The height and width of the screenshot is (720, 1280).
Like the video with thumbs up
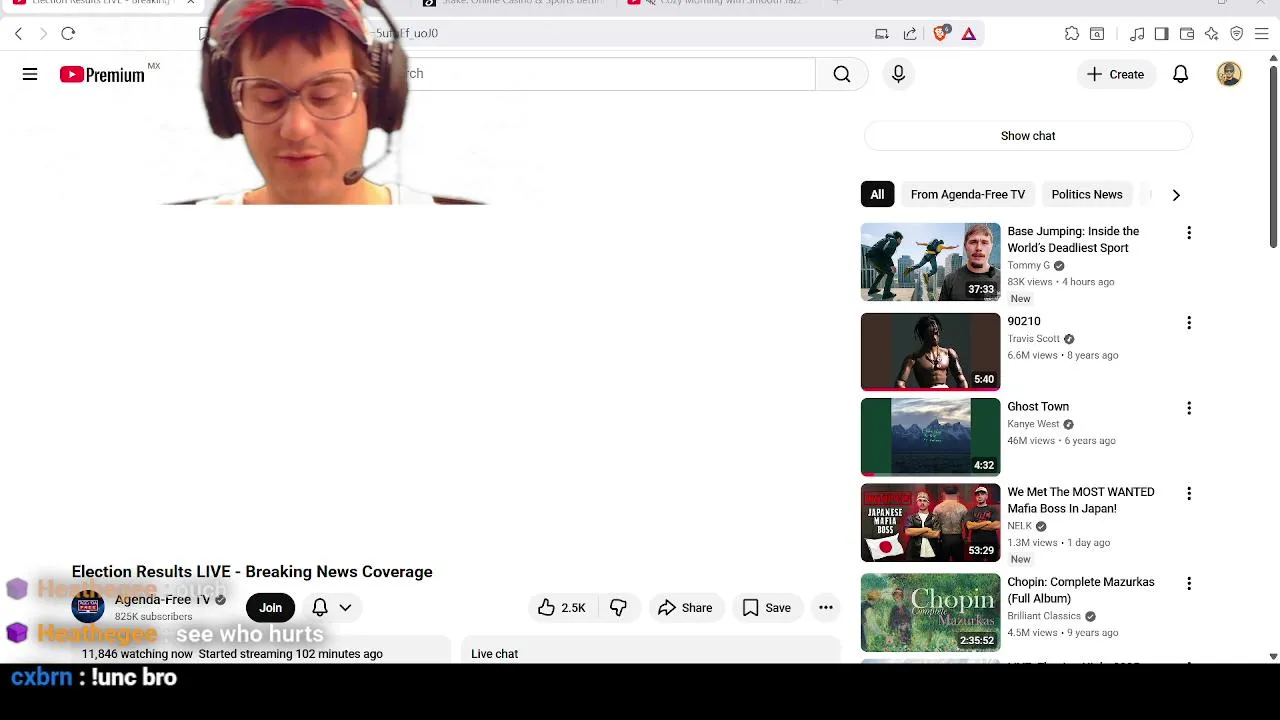[x=562, y=608]
